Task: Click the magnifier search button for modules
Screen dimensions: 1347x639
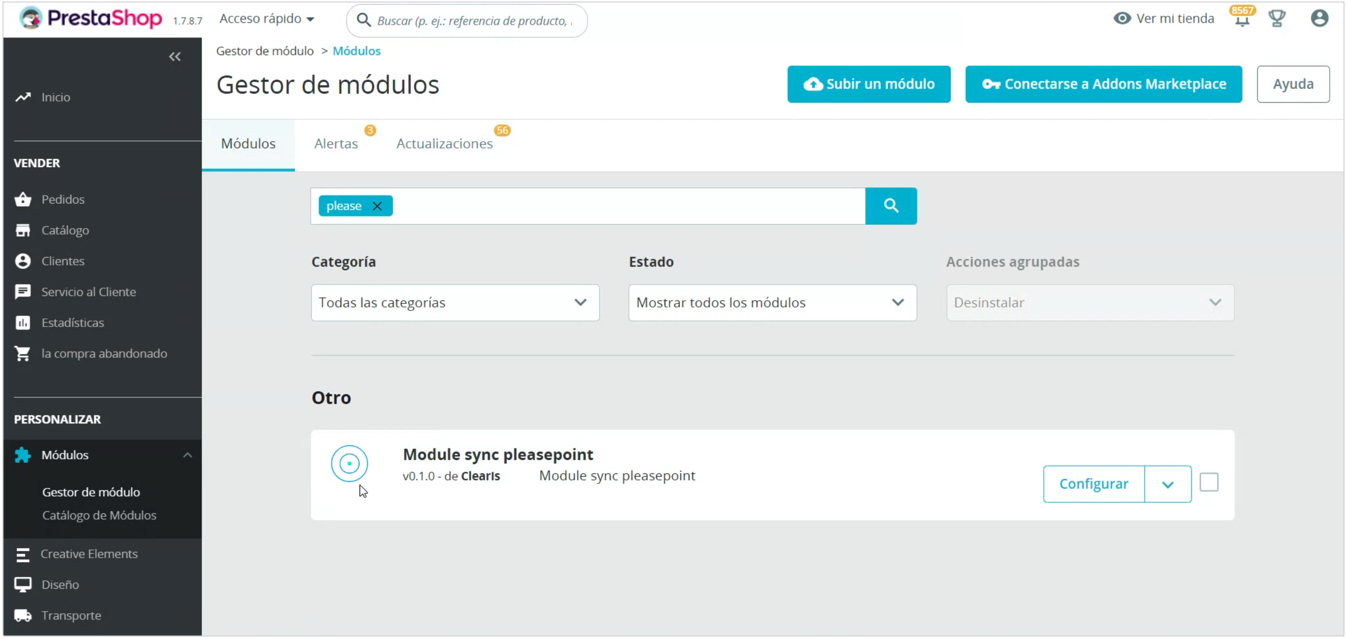Action: 890,206
